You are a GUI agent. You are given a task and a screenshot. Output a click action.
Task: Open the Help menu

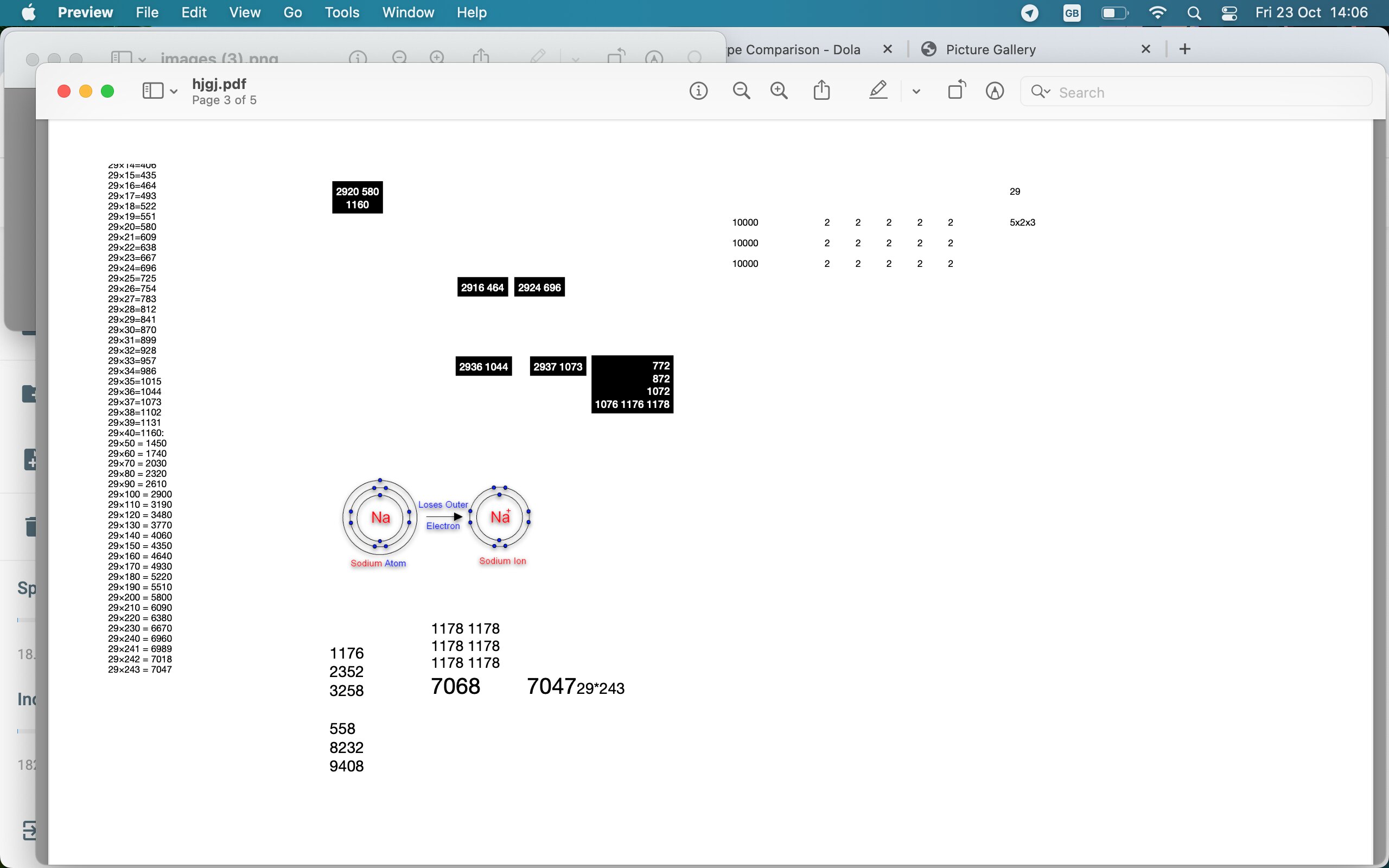click(472, 12)
